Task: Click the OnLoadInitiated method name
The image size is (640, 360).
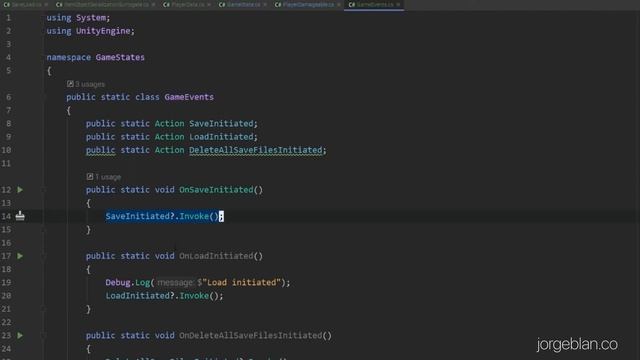Action: (216, 256)
